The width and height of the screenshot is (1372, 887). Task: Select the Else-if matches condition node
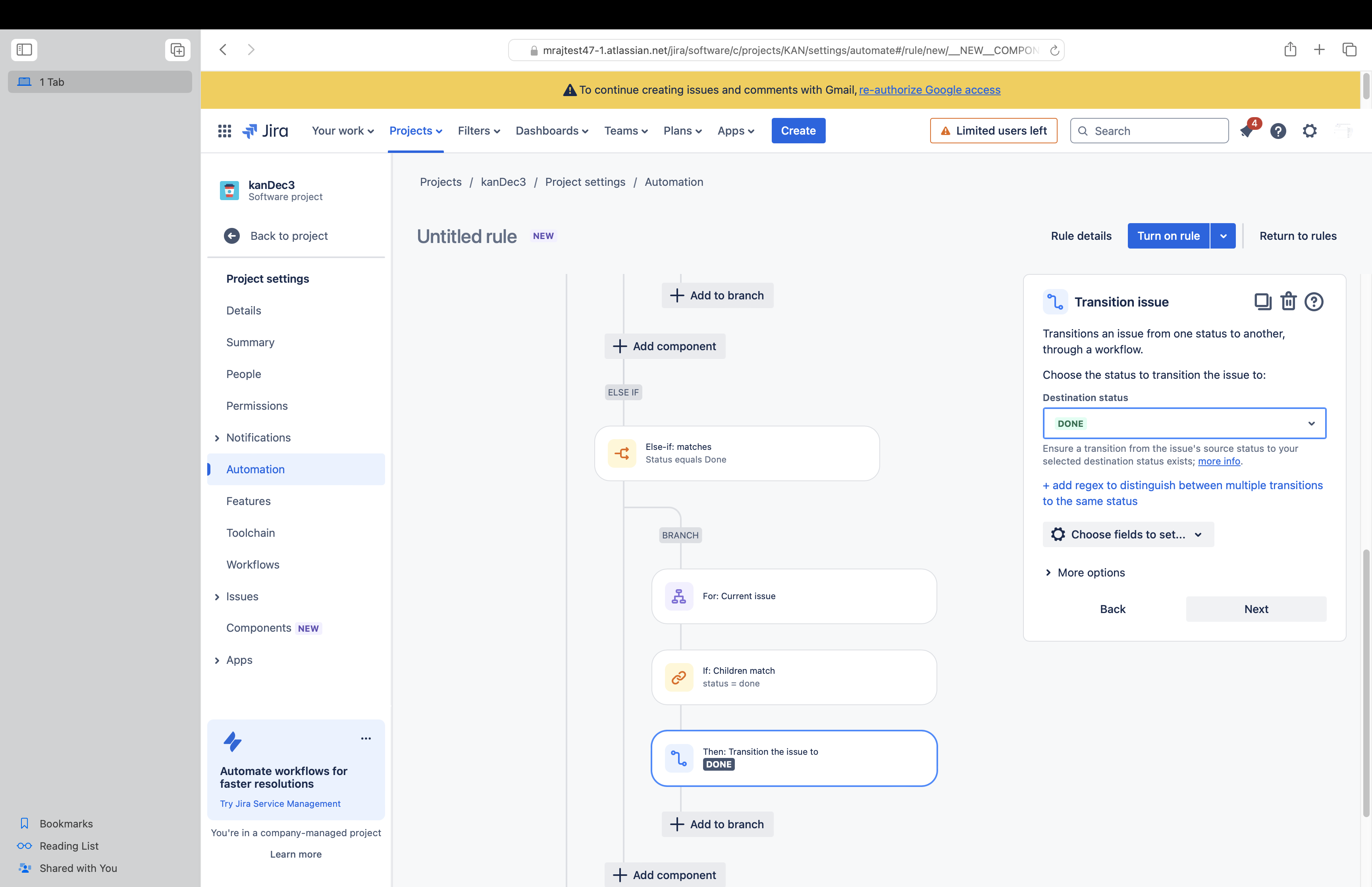pyautogui.click(x=736, y=453)
